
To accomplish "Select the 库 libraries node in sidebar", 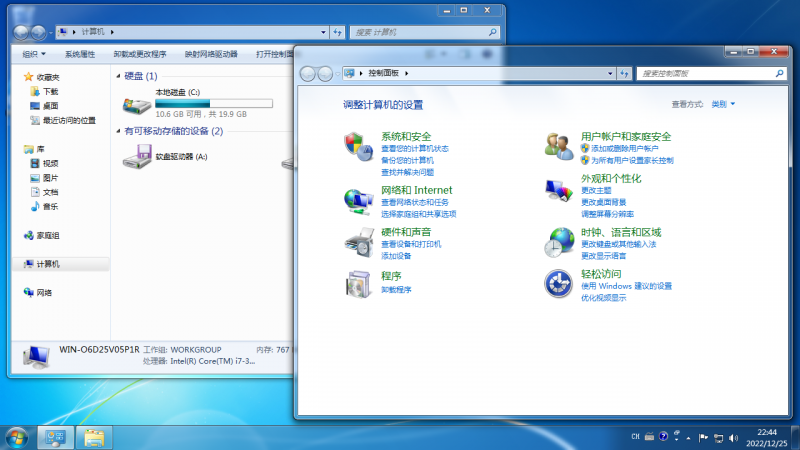I will click(x=34, y=149).
